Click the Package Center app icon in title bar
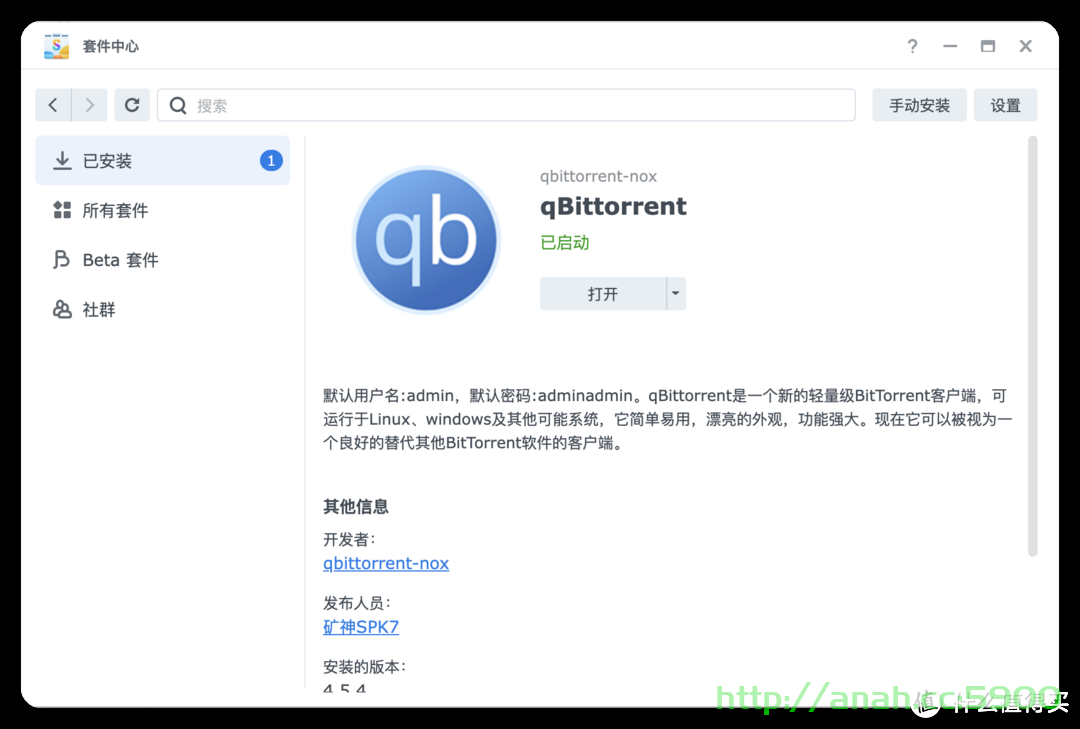The image size is (1080, 729). pyautogui.click(x=56, y=46)
